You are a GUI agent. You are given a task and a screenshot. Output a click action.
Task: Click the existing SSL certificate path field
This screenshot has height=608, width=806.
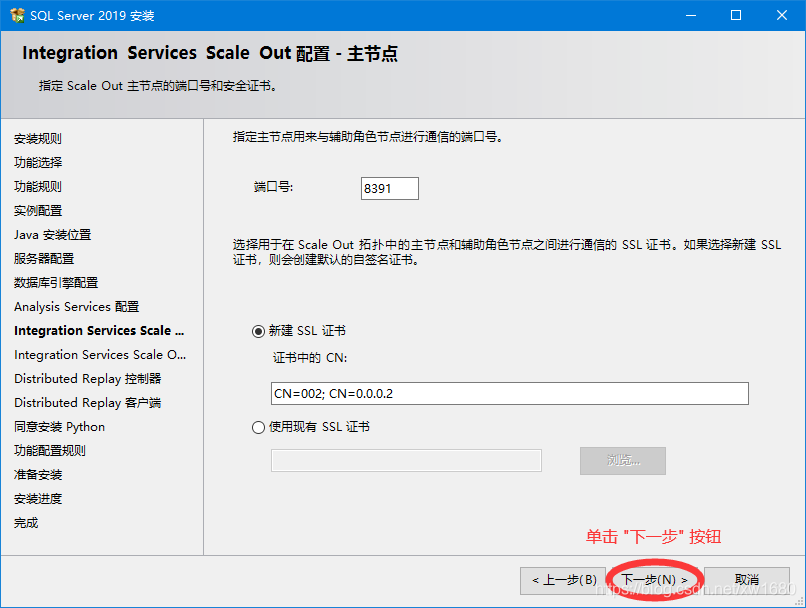(406, 460)
